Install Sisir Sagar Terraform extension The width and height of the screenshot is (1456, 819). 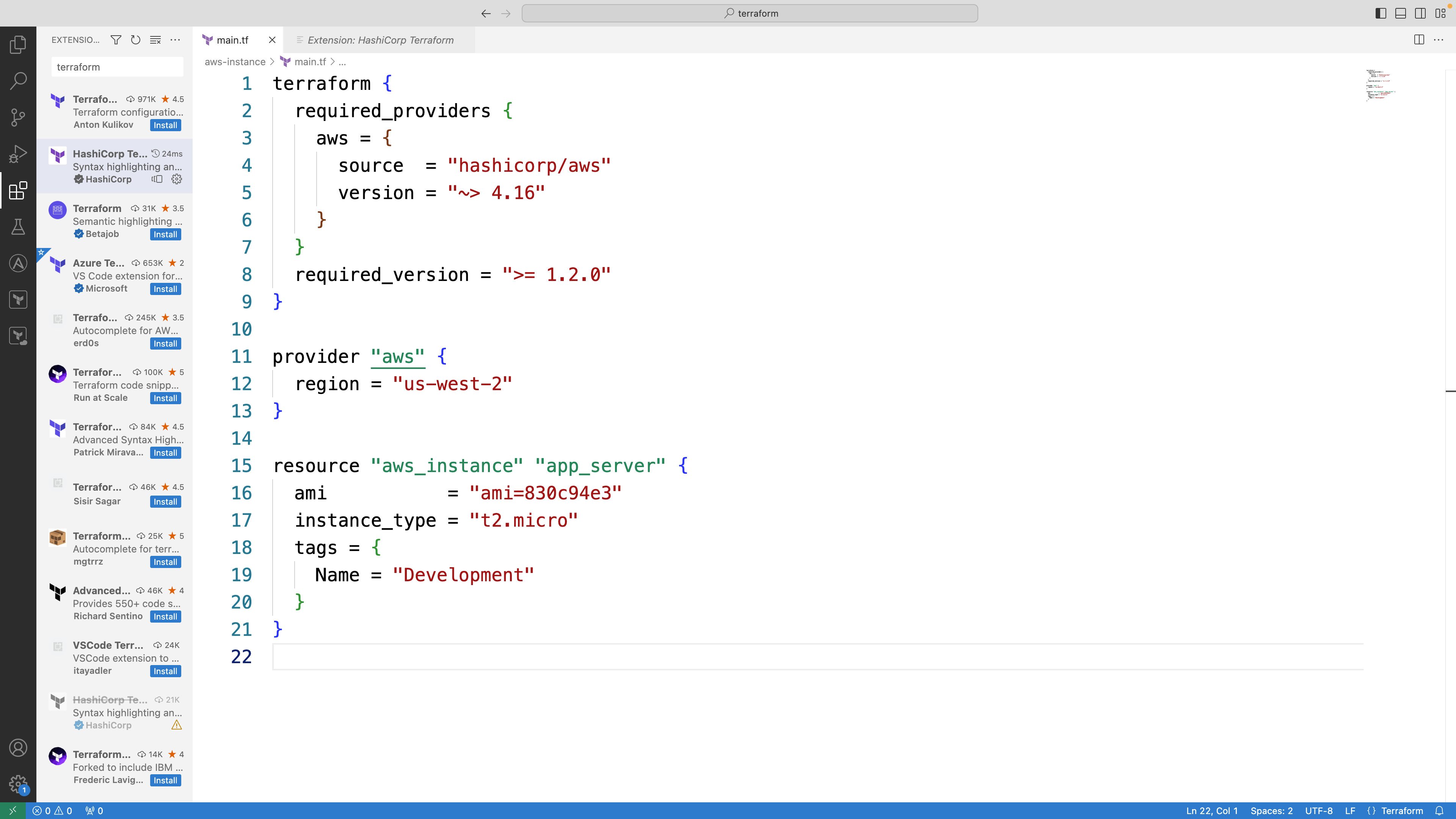pyautogui.click(x=166, y=501)
